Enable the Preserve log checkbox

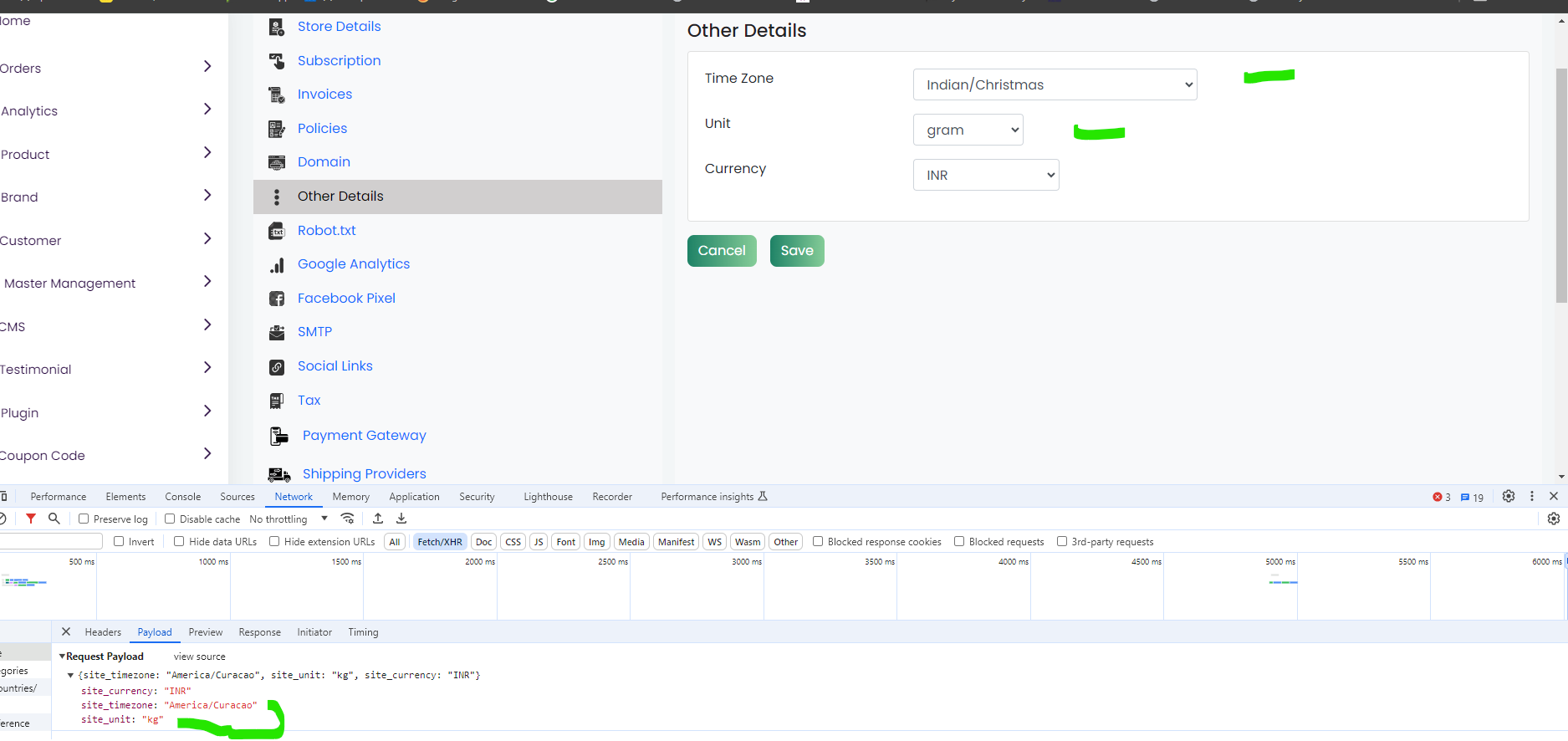pyautogui.click(x=84, y=519)
